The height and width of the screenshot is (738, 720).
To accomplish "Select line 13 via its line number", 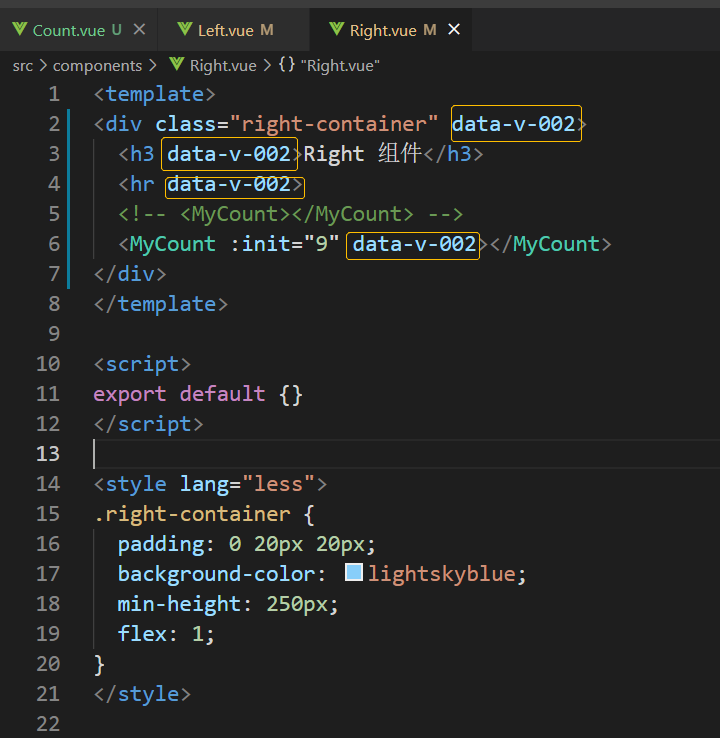I will [48, 454].
